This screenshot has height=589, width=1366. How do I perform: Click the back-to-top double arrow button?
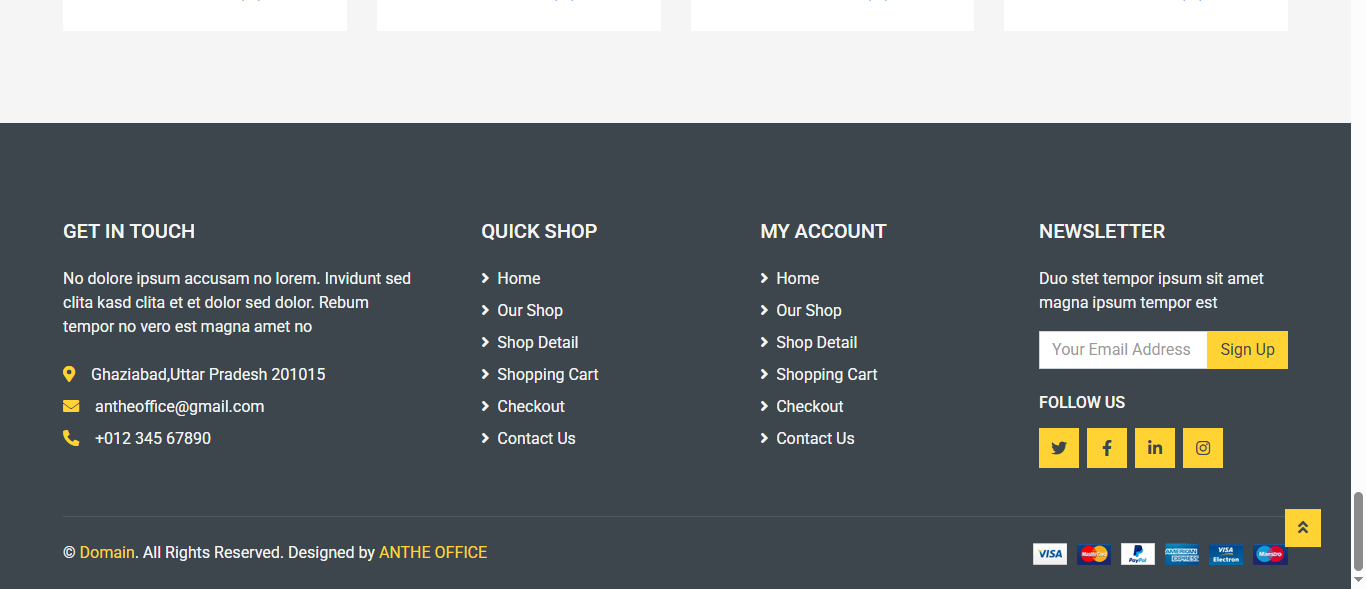point(1302,528)
